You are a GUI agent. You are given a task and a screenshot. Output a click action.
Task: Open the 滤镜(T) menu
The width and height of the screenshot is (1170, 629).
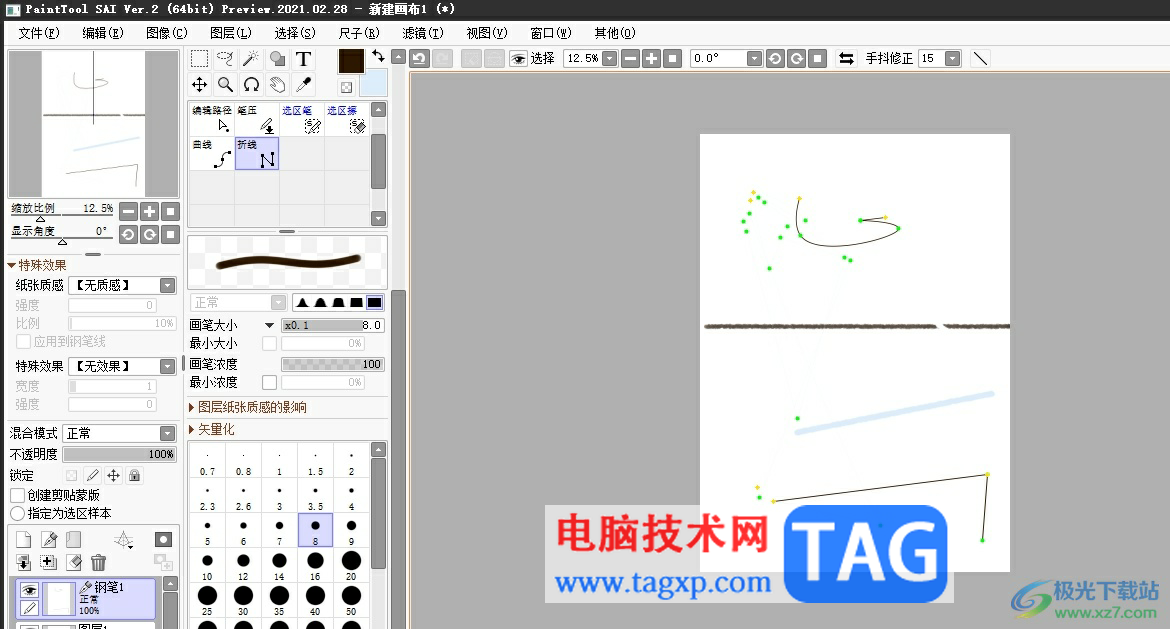(x=422, y=33)
